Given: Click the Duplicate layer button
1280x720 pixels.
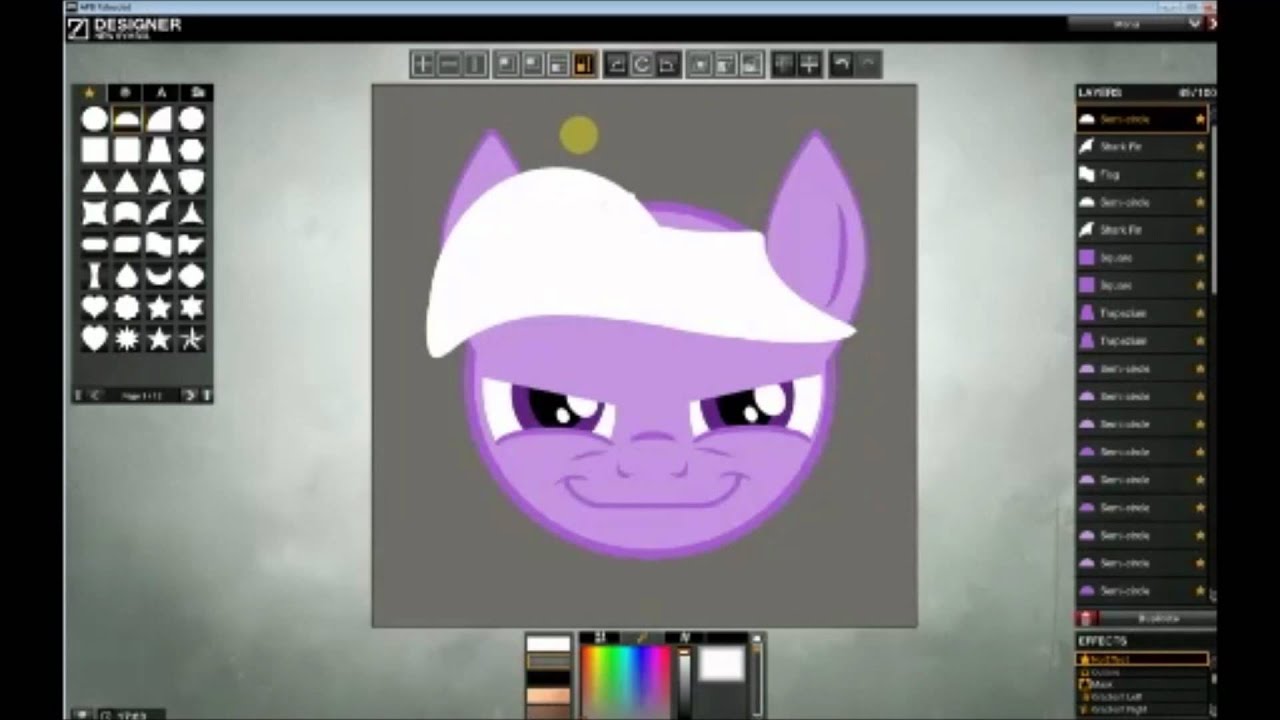Looking at the screenshot, I should [1157, 619].
